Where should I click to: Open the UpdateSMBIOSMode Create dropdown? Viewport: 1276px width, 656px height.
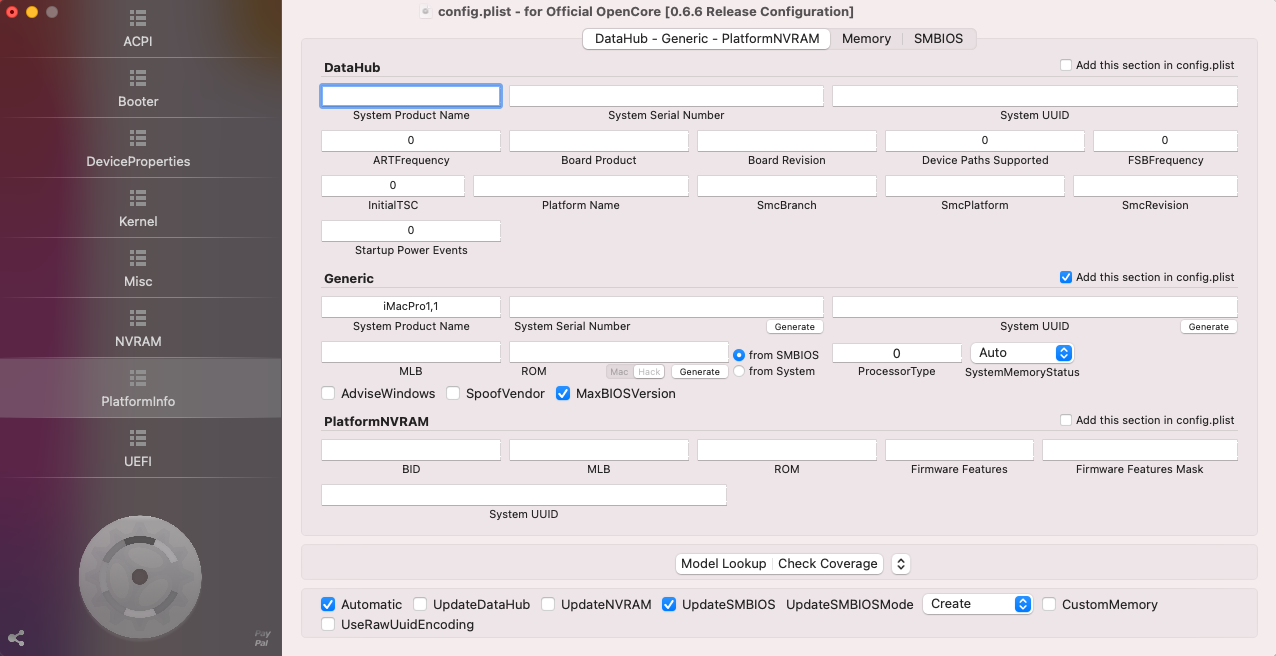tap(977, 604)
